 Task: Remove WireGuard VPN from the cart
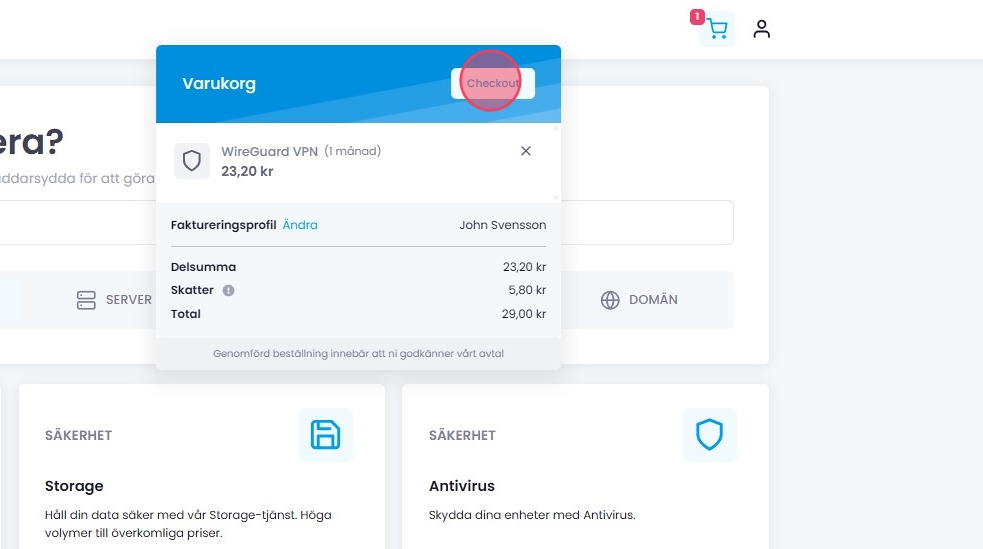pyautogui.click(x=526, y=151)
